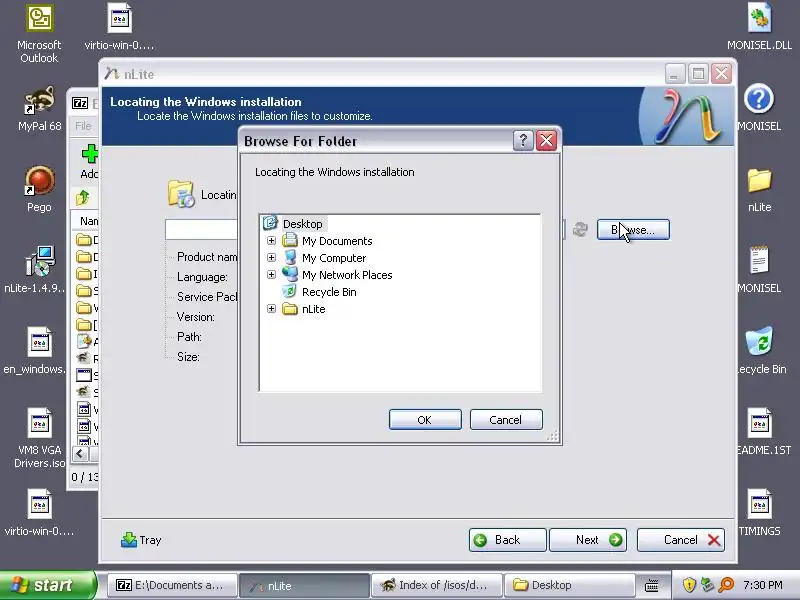Screen dimensions: 800x600
Task: Click the taskbar clock showing 7:30 PM
Action: 763,585
